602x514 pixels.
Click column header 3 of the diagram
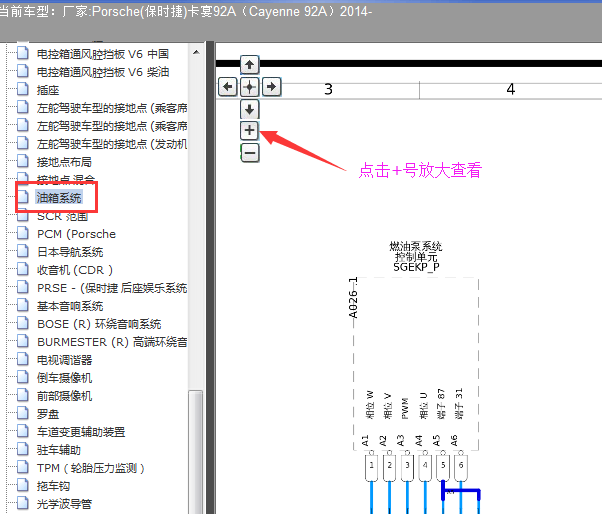click(x=328, y=89)
